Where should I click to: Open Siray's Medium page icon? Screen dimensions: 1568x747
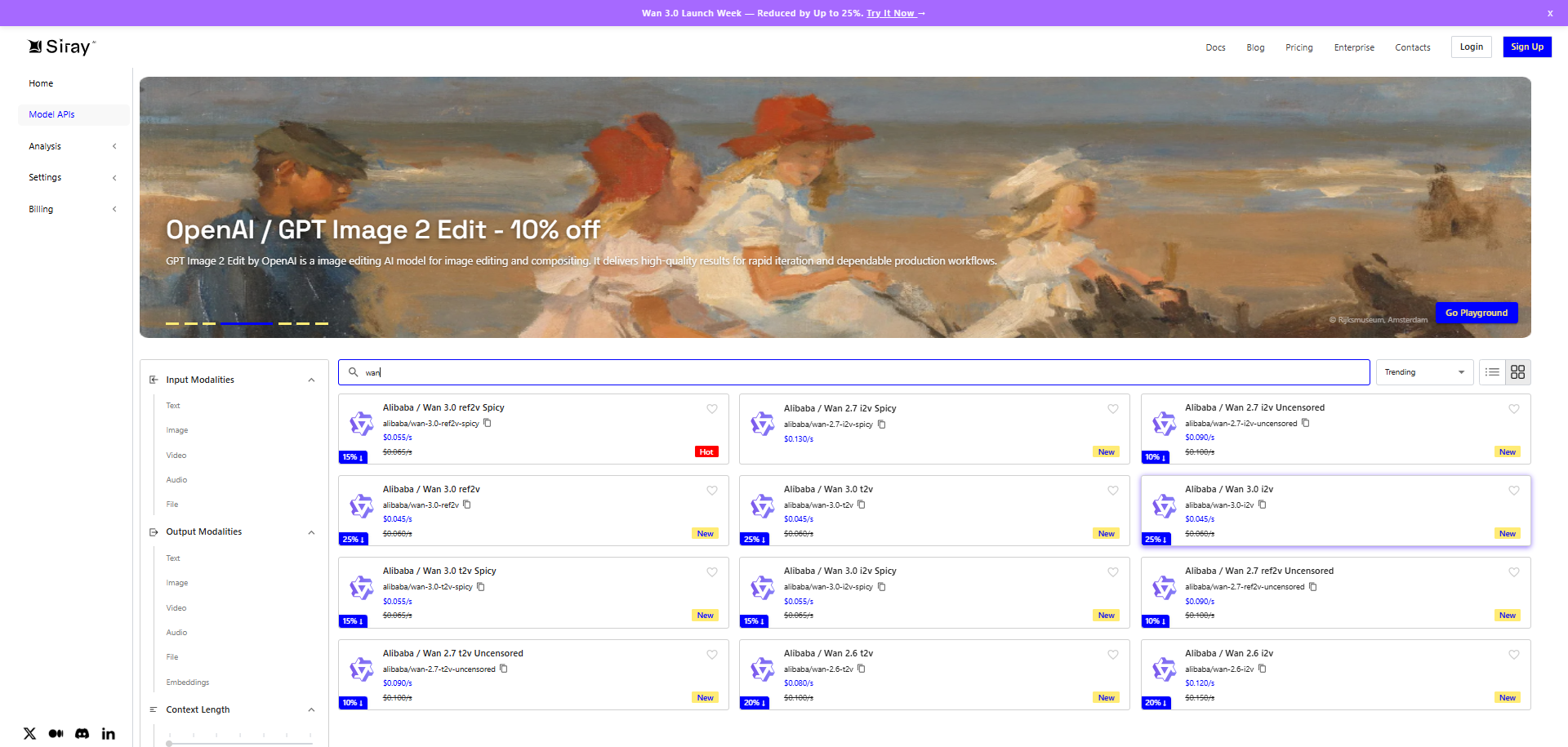pyautogui.click(x=56, y=733)
